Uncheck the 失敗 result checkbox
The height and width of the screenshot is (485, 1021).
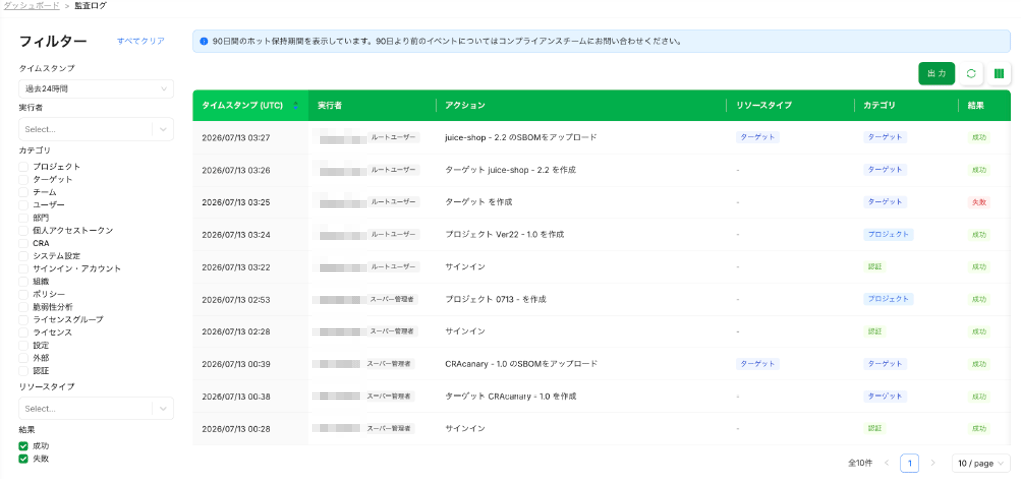point(23,458)
